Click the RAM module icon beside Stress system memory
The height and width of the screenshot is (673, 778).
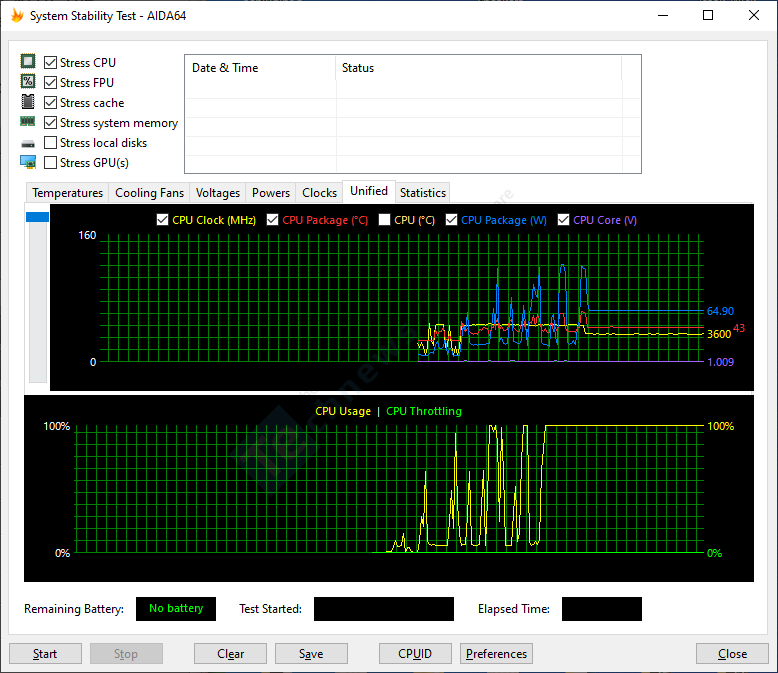(28, 121)
